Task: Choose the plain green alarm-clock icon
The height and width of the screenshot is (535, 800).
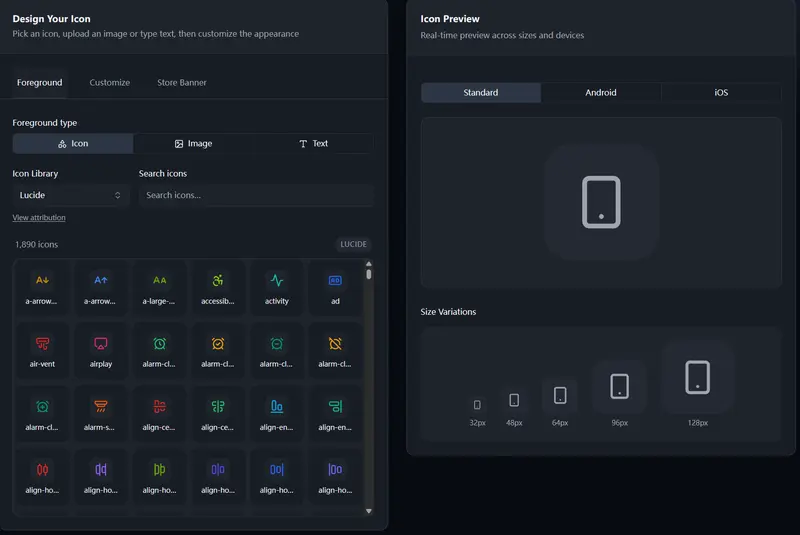Action: point(159,351)
